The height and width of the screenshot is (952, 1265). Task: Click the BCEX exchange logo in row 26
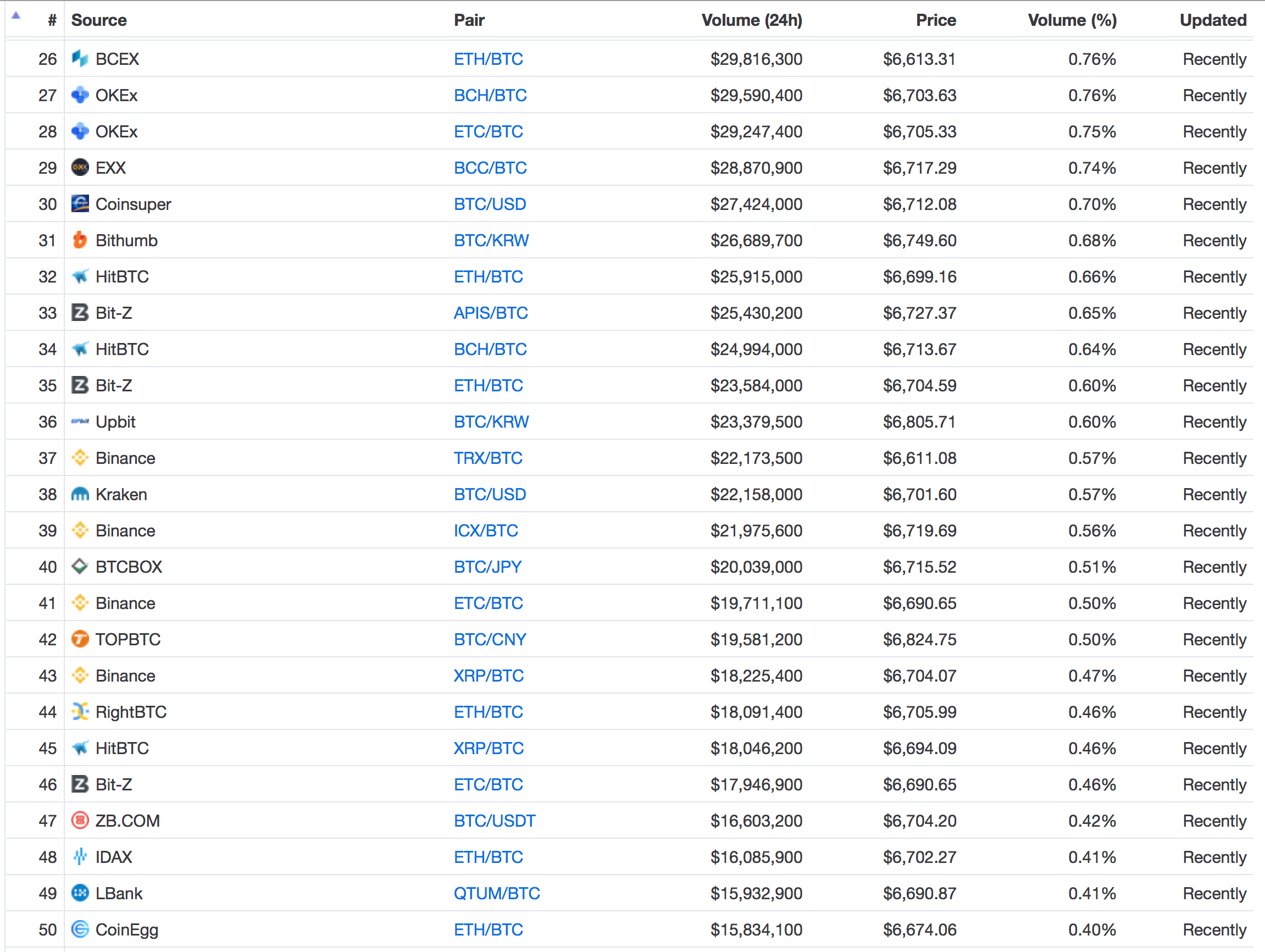[x=80, y=58]
